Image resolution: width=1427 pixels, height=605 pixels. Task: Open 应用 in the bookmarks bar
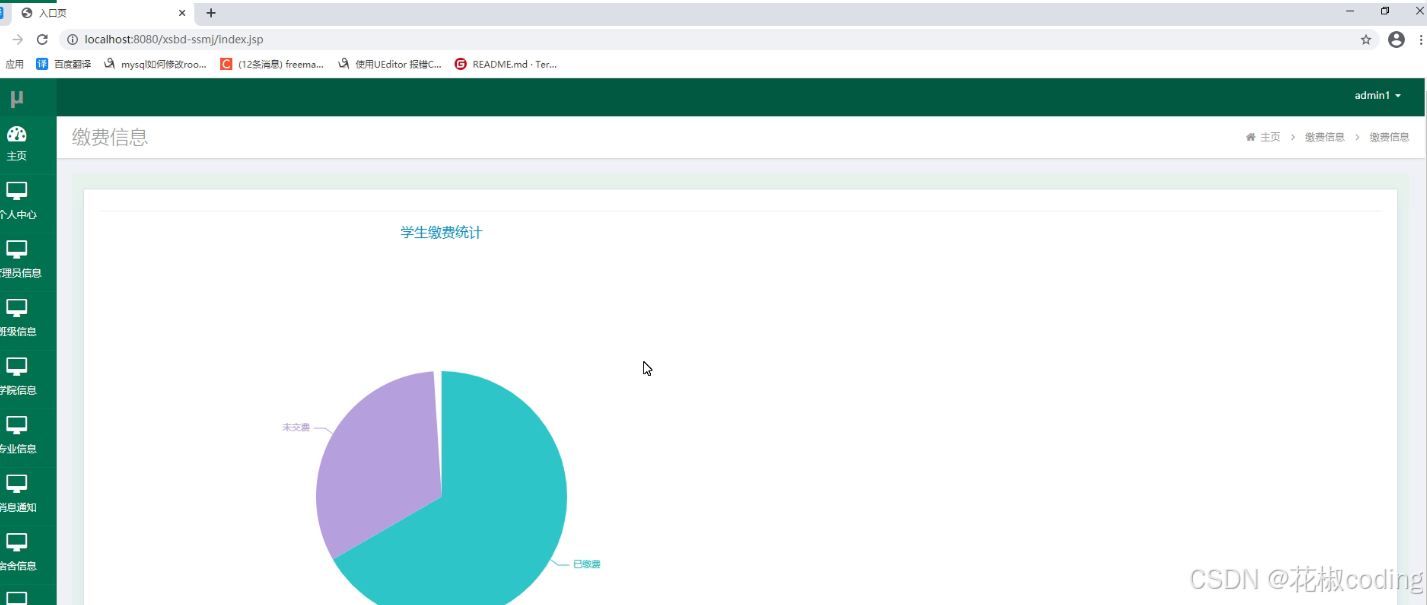click(15, 63)
